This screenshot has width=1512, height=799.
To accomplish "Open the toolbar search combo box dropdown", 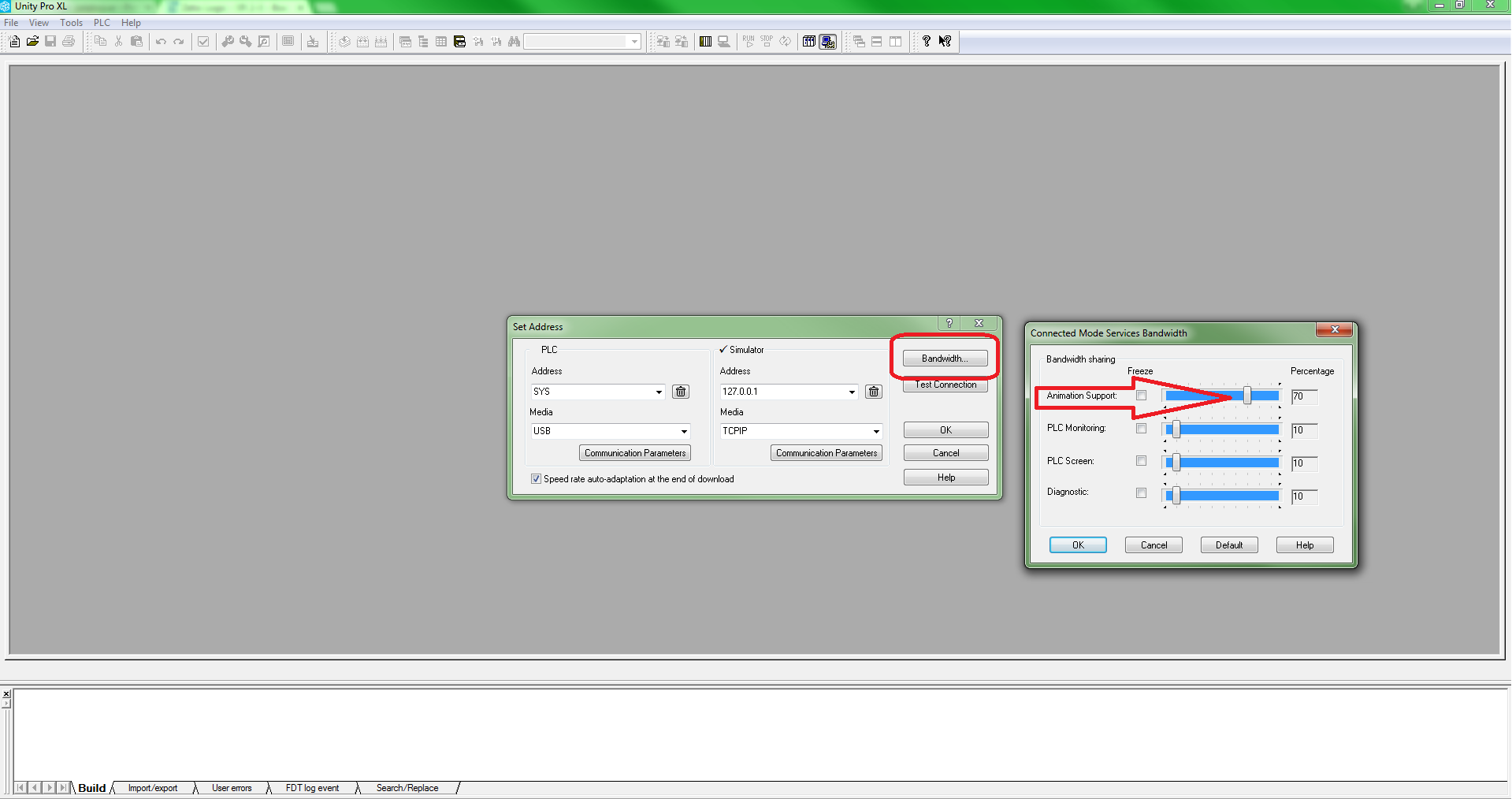I will [x=634, y=42].
